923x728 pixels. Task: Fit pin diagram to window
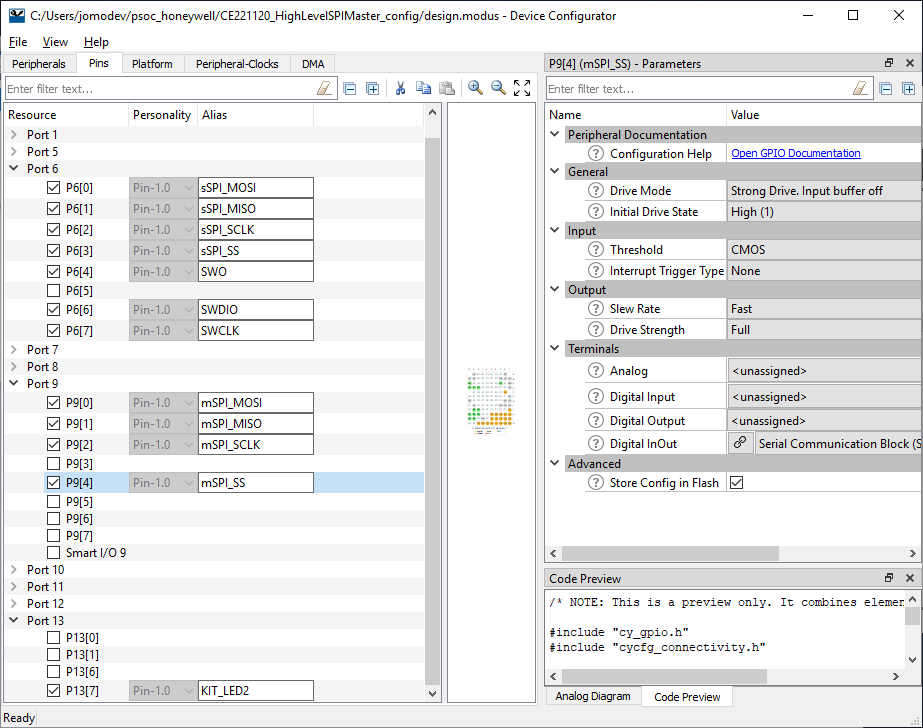(522, 88)
